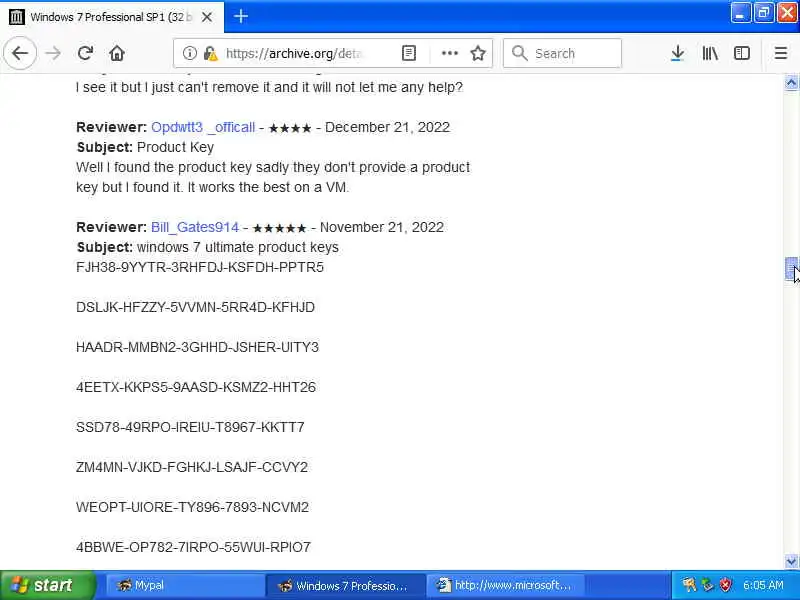Viewport: 800px width, 600px height.
Task: Open reviewer Opdwtt3 _officall profile link
Action: [x=203, y=127]
